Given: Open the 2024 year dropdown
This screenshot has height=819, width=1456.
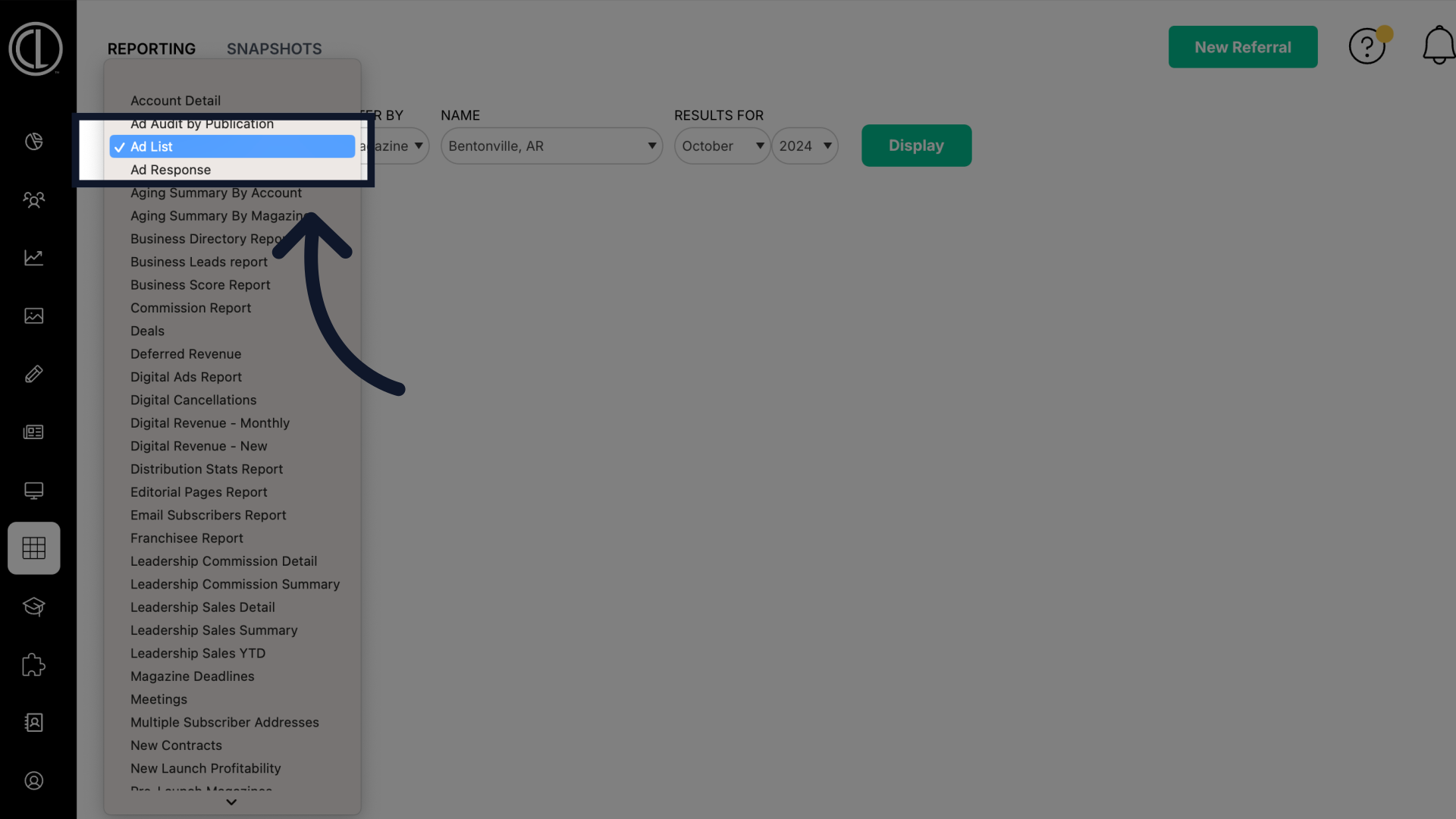Looking at the screenshot, I should pyautogui.click(x=805, y=146).
